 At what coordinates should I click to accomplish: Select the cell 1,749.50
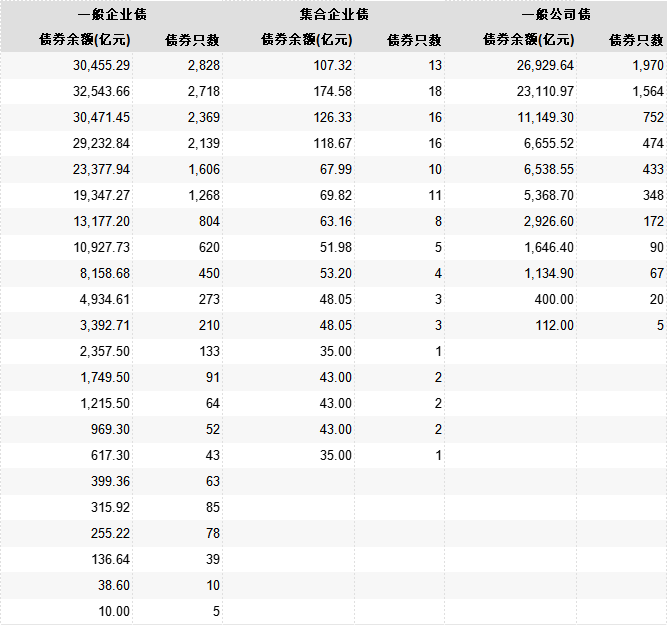tap(105, 377)
